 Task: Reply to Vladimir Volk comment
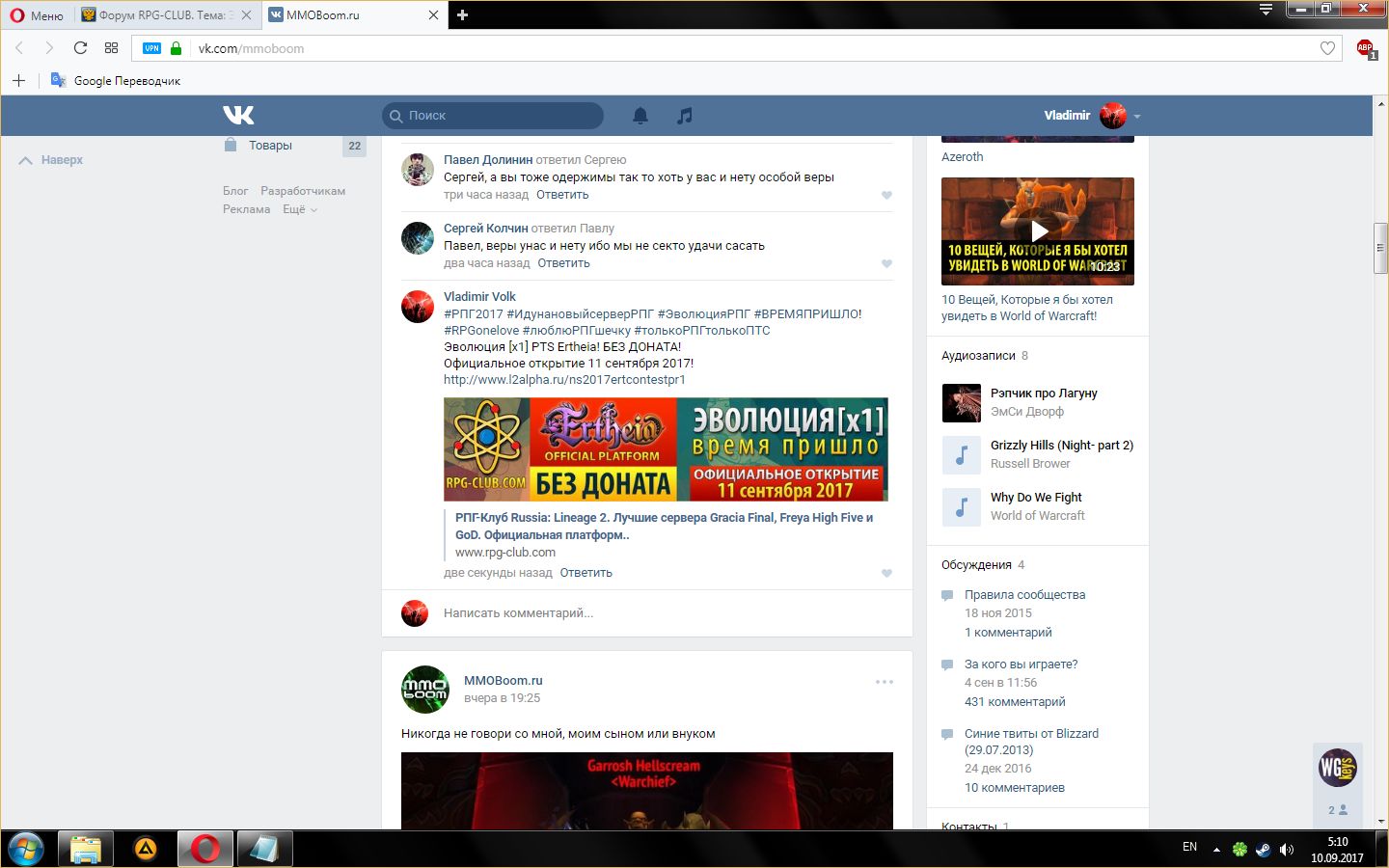[x=586, y=573]
